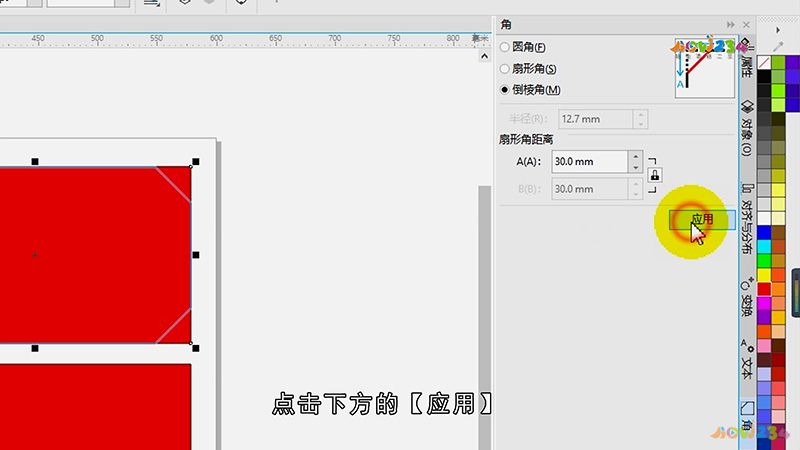Image resolution: width=800 pixels, height=450 pixels.
Task: Choose the yellow swatch in the first column
Action: 764,275
